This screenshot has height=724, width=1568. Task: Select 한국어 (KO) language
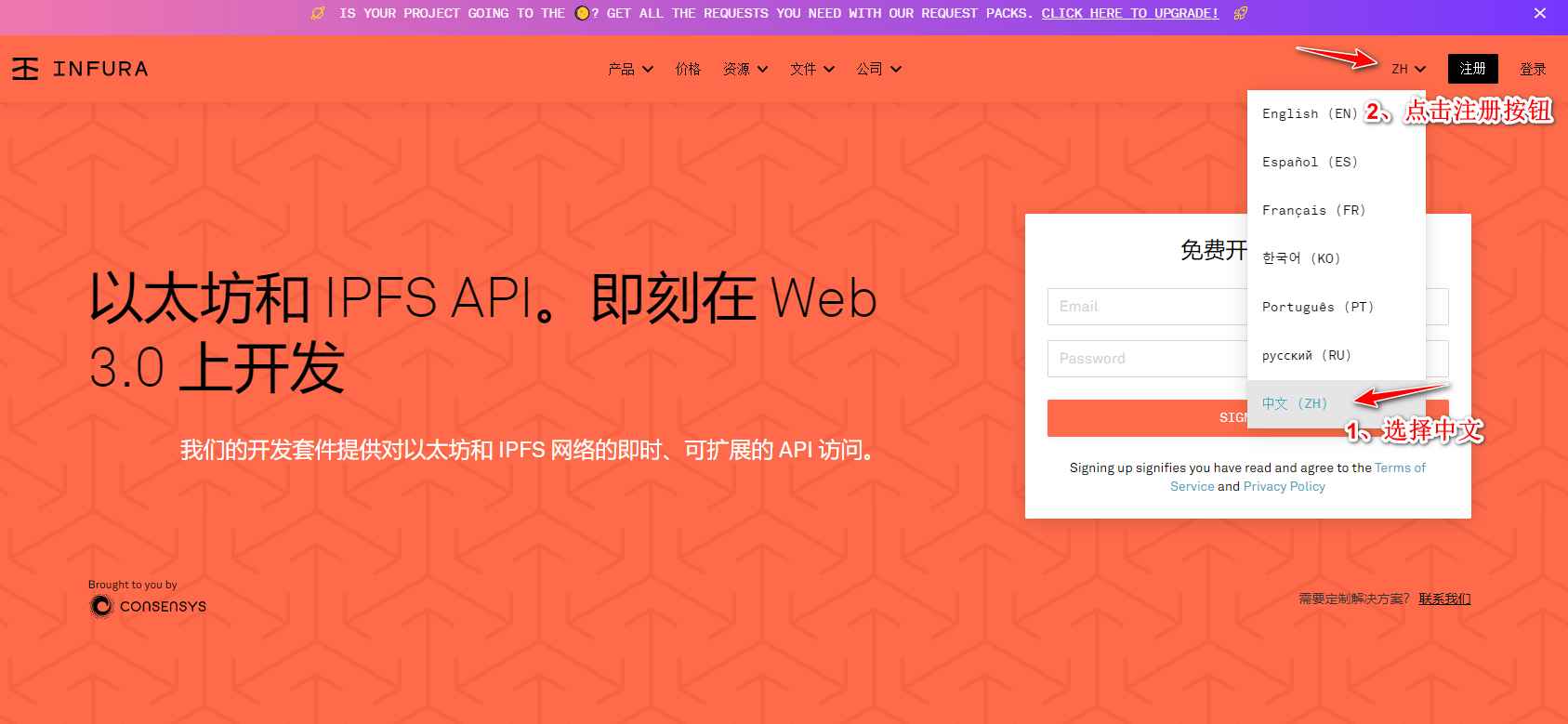1337,258
